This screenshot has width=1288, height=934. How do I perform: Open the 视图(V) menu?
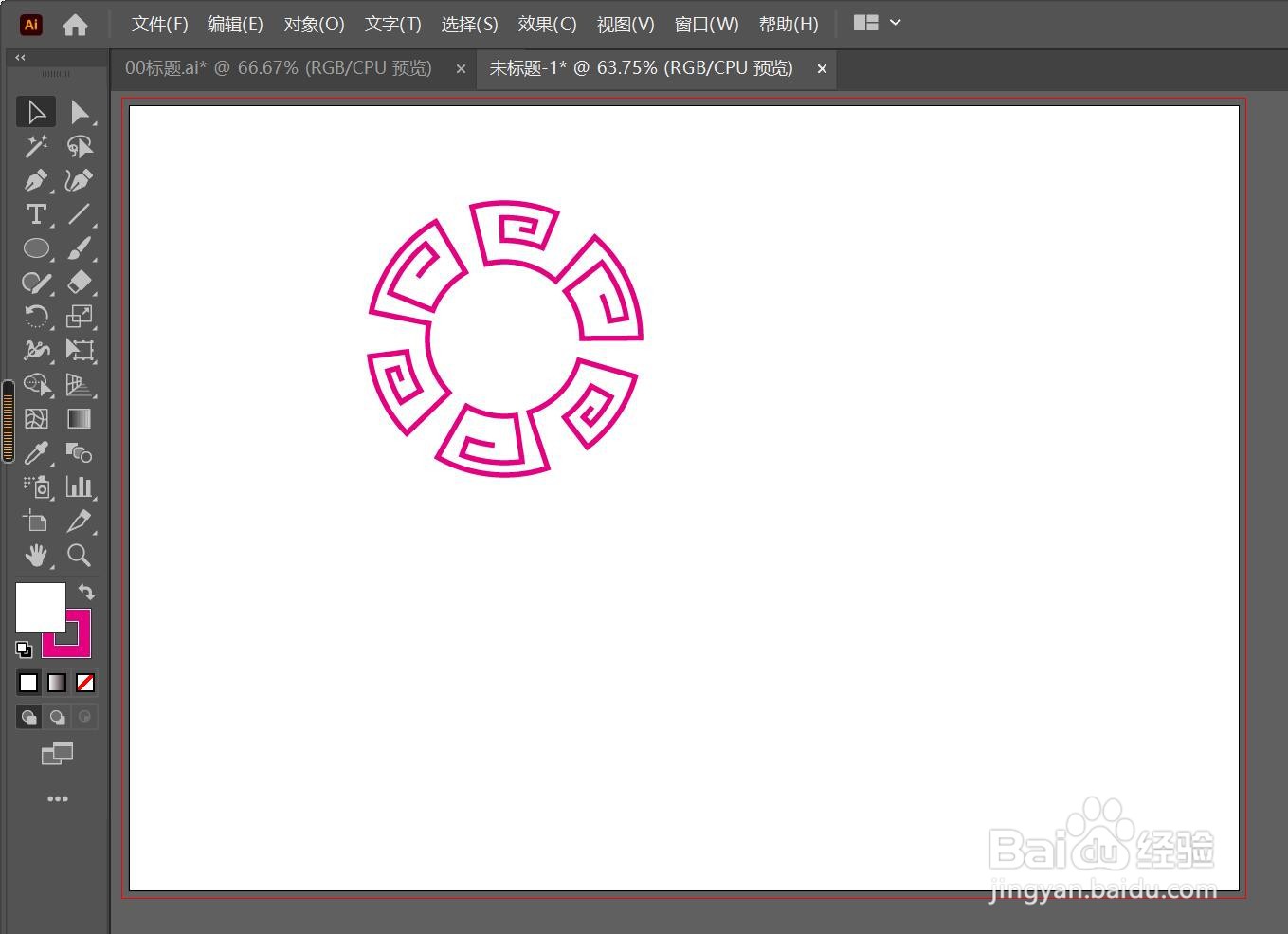click(626, 25)
